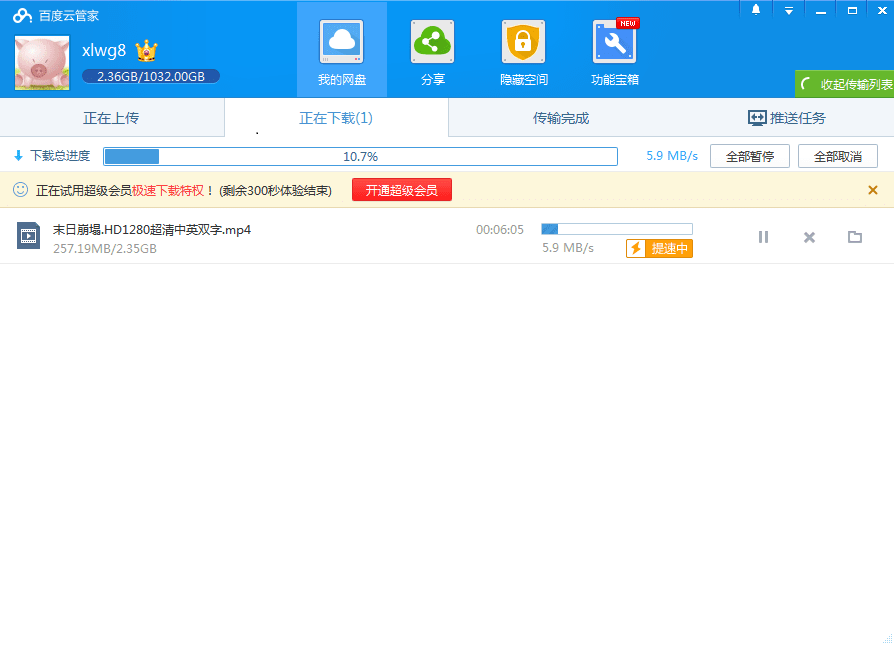
Task: Click the file download progress bar
Action: pyautogui.click(x=617, y=229)
